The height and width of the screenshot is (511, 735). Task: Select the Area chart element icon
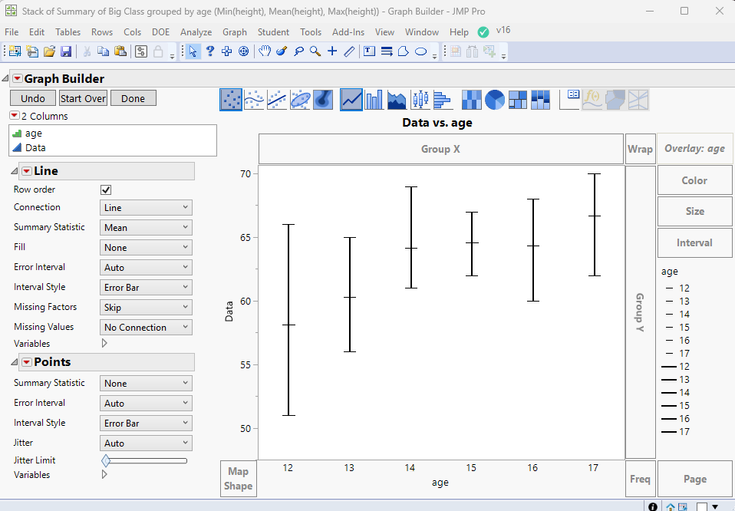pos(397,99)
